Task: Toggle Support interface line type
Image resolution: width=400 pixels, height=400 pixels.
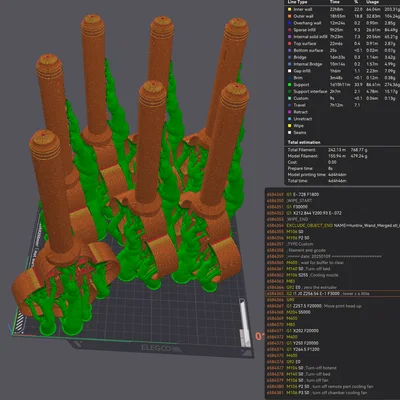Action: coord(343,91)
